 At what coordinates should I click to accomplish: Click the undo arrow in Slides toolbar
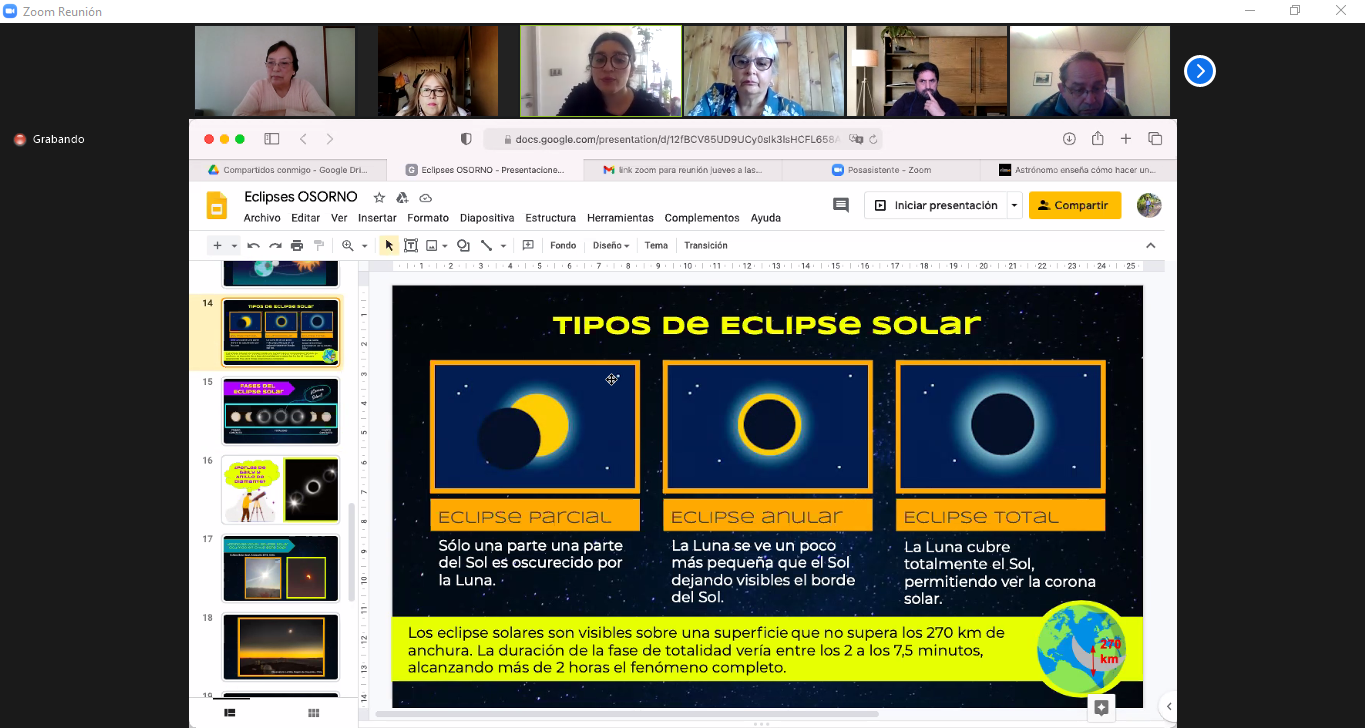click(x=253, y=246)
